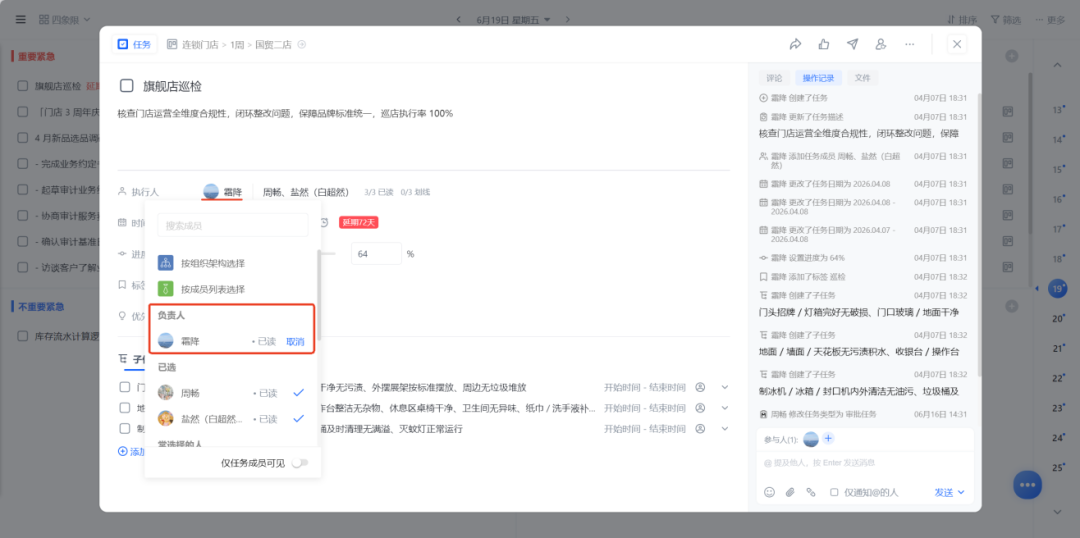1080x538 pixels.
Task: Click the 筛选 filter button
Action: (1006, 19)
